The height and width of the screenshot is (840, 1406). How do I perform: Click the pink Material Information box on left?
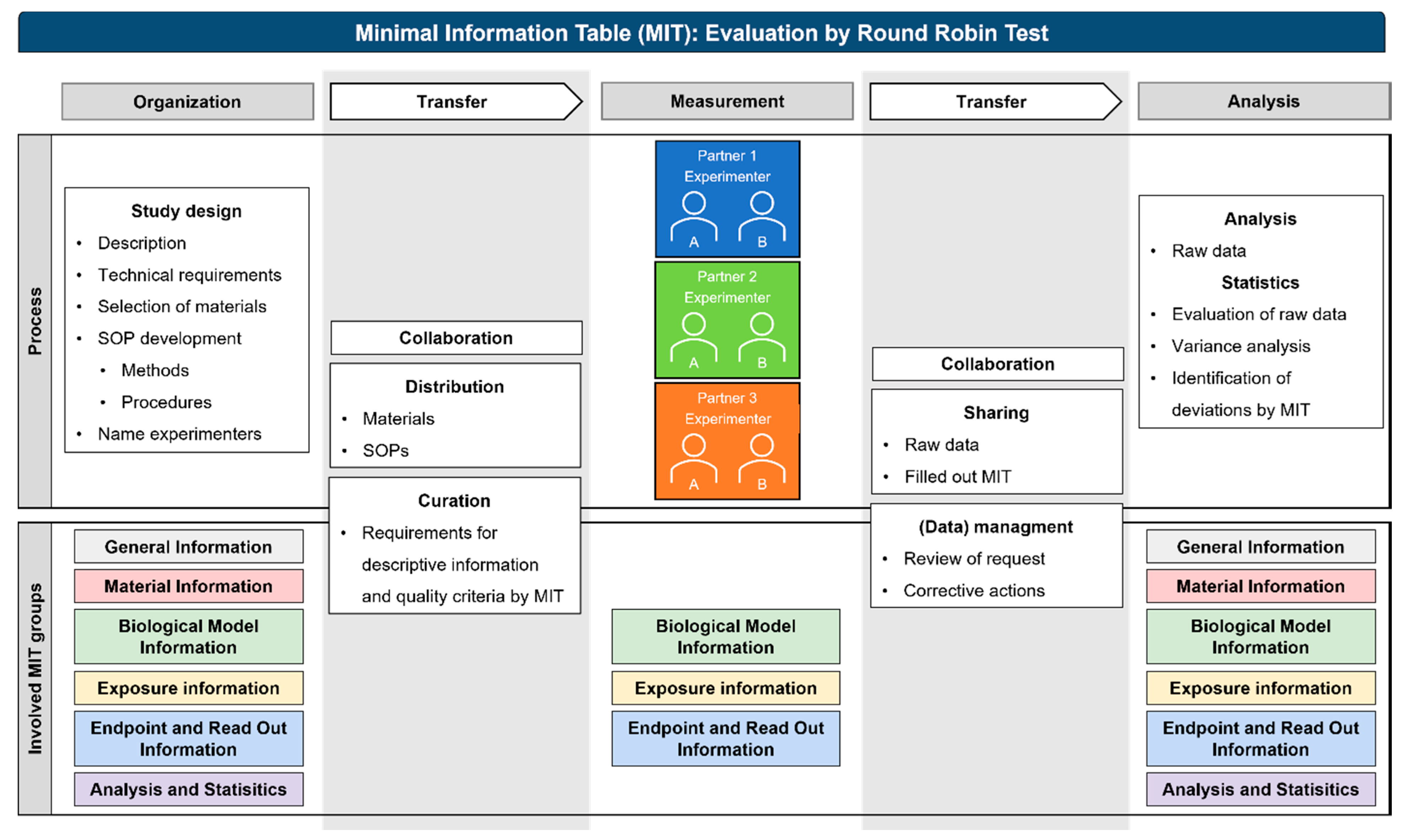point(188,586)
